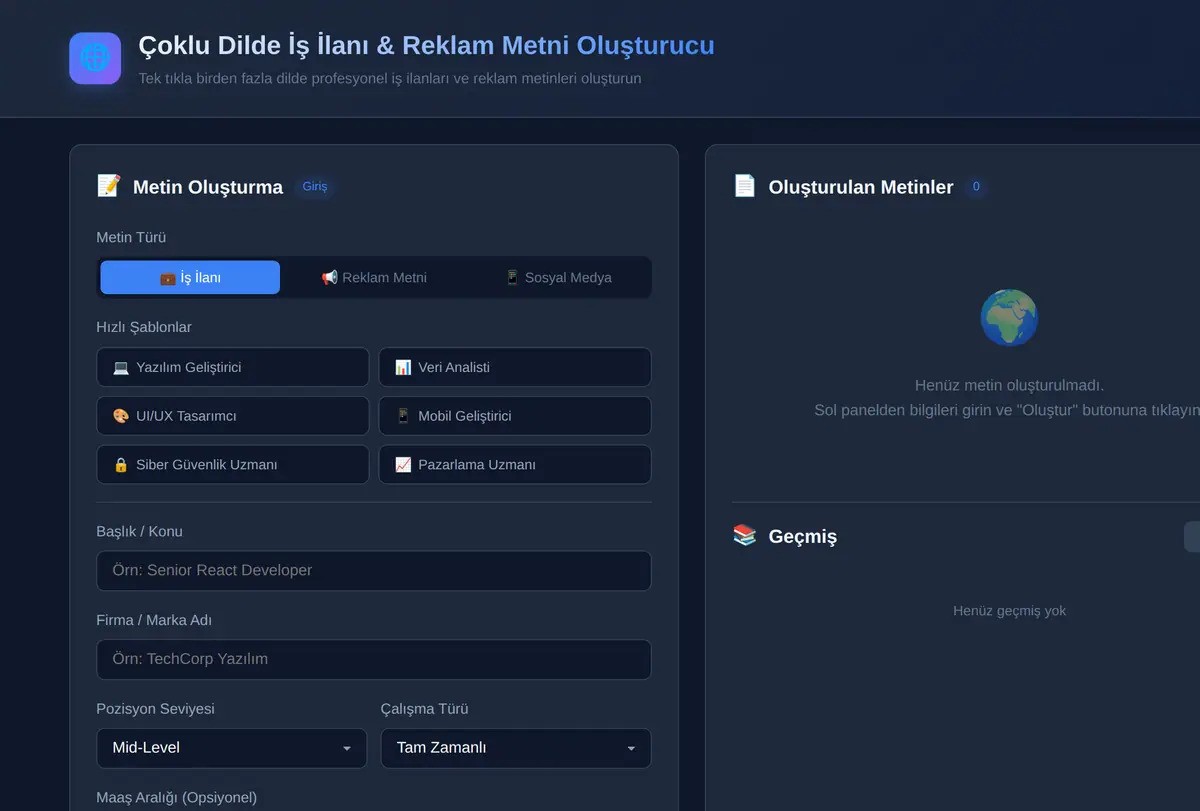Click the 'Henüz geçmiş yok' text
This screenshot has width=1200, height=811.
[1009, 611]
